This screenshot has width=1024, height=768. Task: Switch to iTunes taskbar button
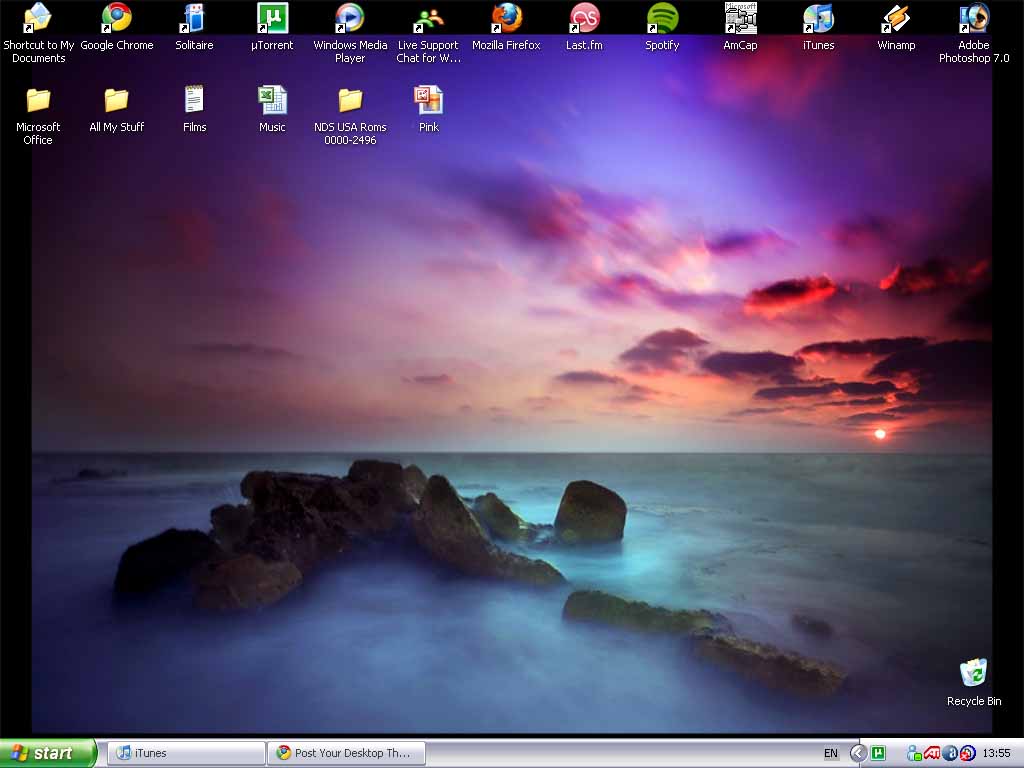187,753
